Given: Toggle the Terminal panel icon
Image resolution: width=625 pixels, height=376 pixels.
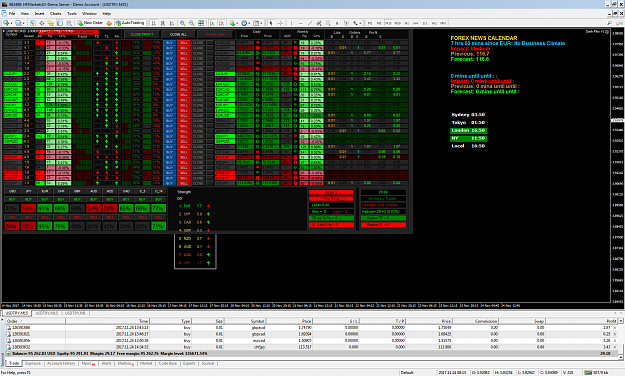Looking at the screenshot, I should click(x=60, y=23).
